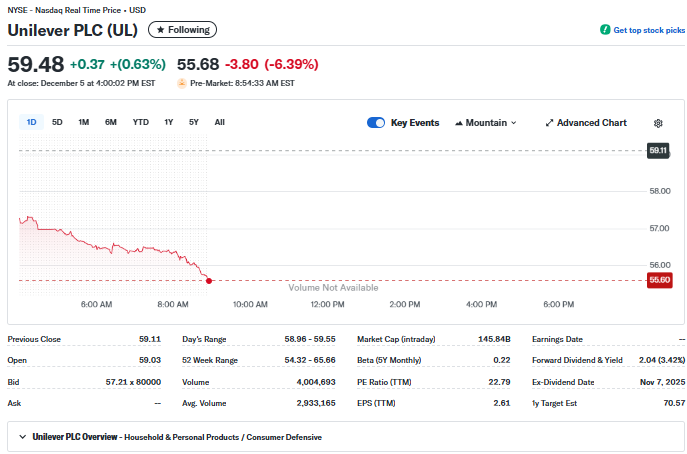Viewport: 687px width, 454px height.
Task: Click the 55.60 current price chart label
Action: 659,280
